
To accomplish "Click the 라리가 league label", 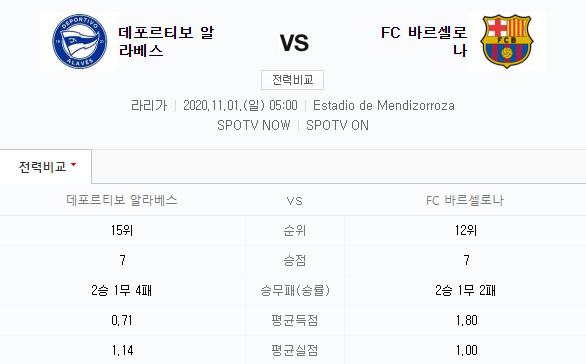I will click(x=149, y=105).
